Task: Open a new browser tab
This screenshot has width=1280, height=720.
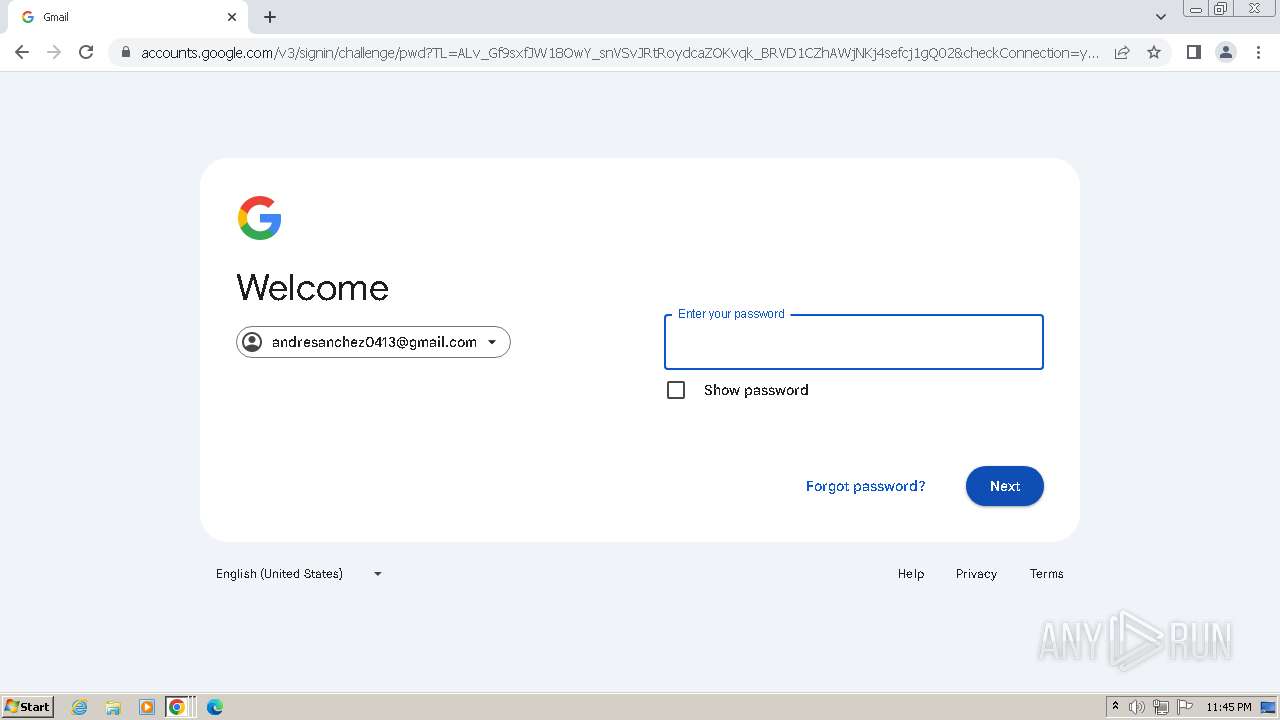Action: coord(270,17)
